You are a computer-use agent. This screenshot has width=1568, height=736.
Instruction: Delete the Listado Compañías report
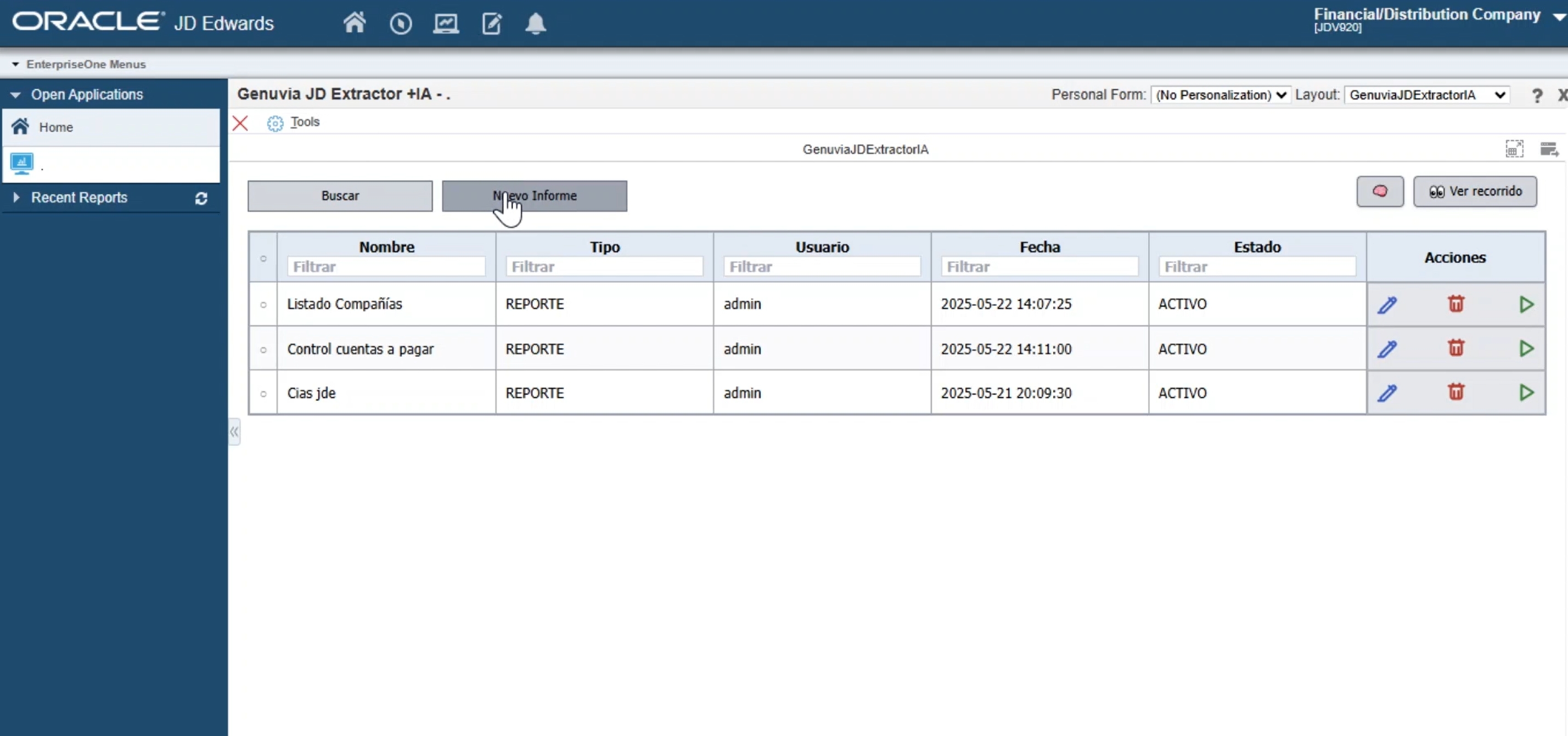coord(1456,303)
